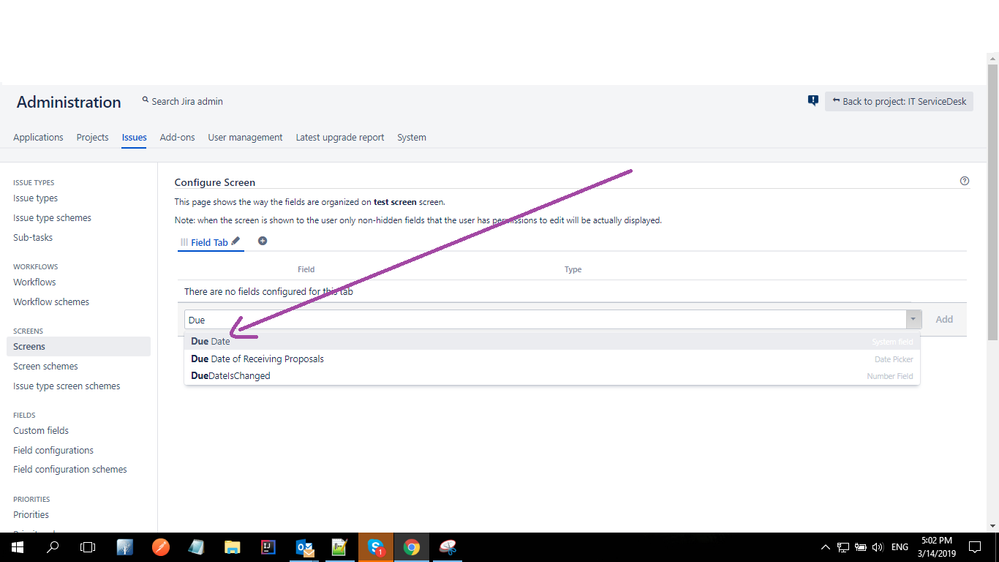999x562 pixels.
Task: Edit Field Tab name with pencil icon
Action: click(x=236, y=241)
